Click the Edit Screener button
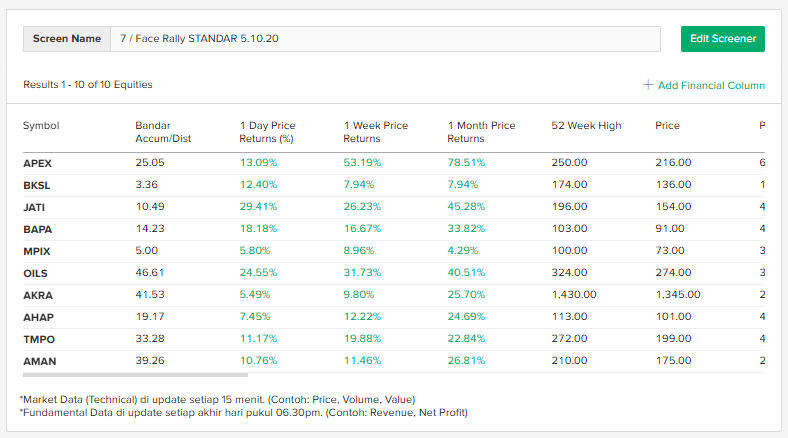 (722, 39)
